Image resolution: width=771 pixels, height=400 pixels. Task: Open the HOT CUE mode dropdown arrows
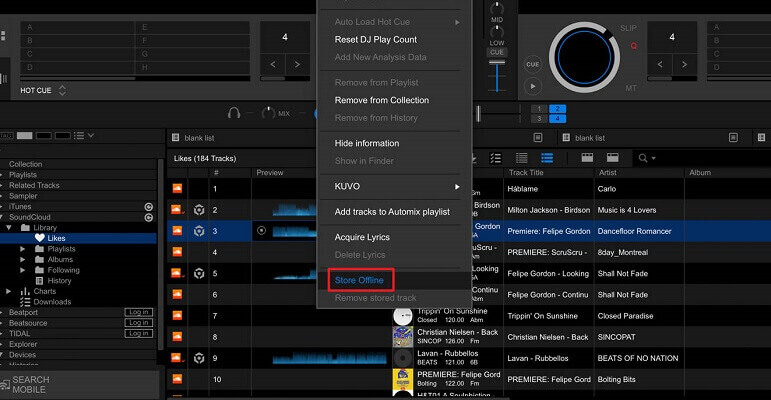point(62,90)
